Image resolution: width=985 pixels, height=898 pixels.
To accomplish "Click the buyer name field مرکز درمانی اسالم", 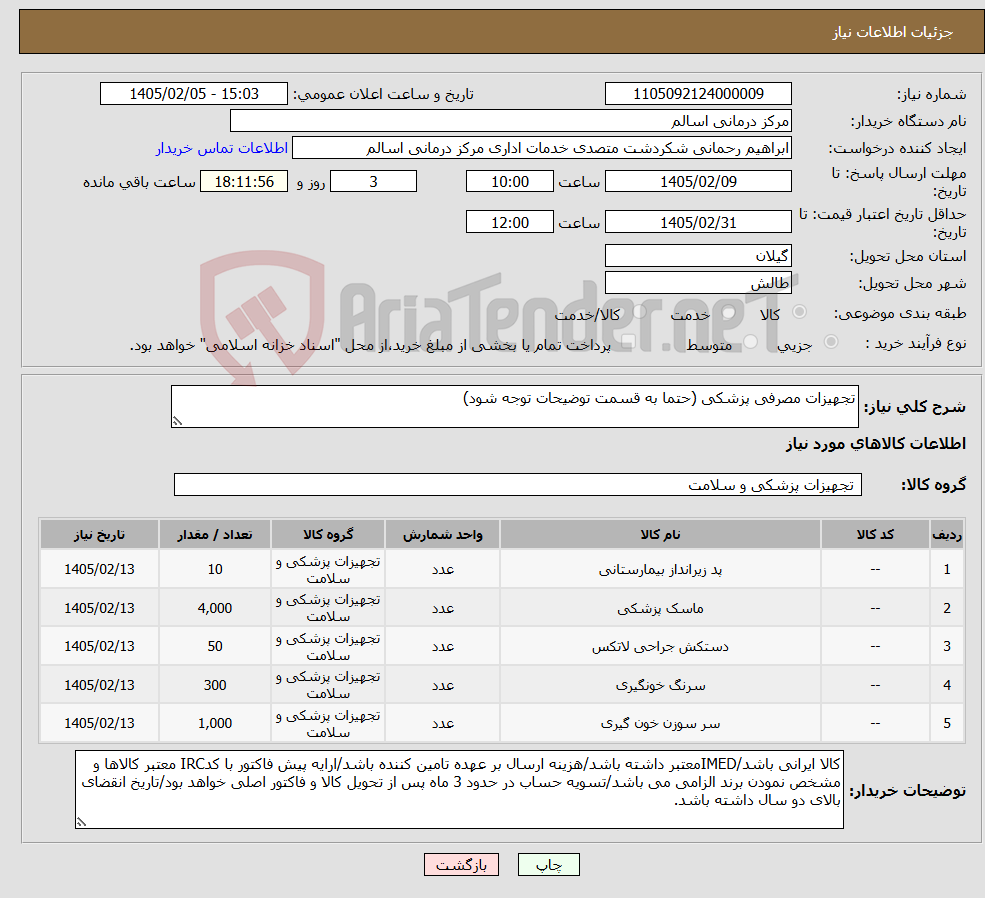I will point(511,121).
